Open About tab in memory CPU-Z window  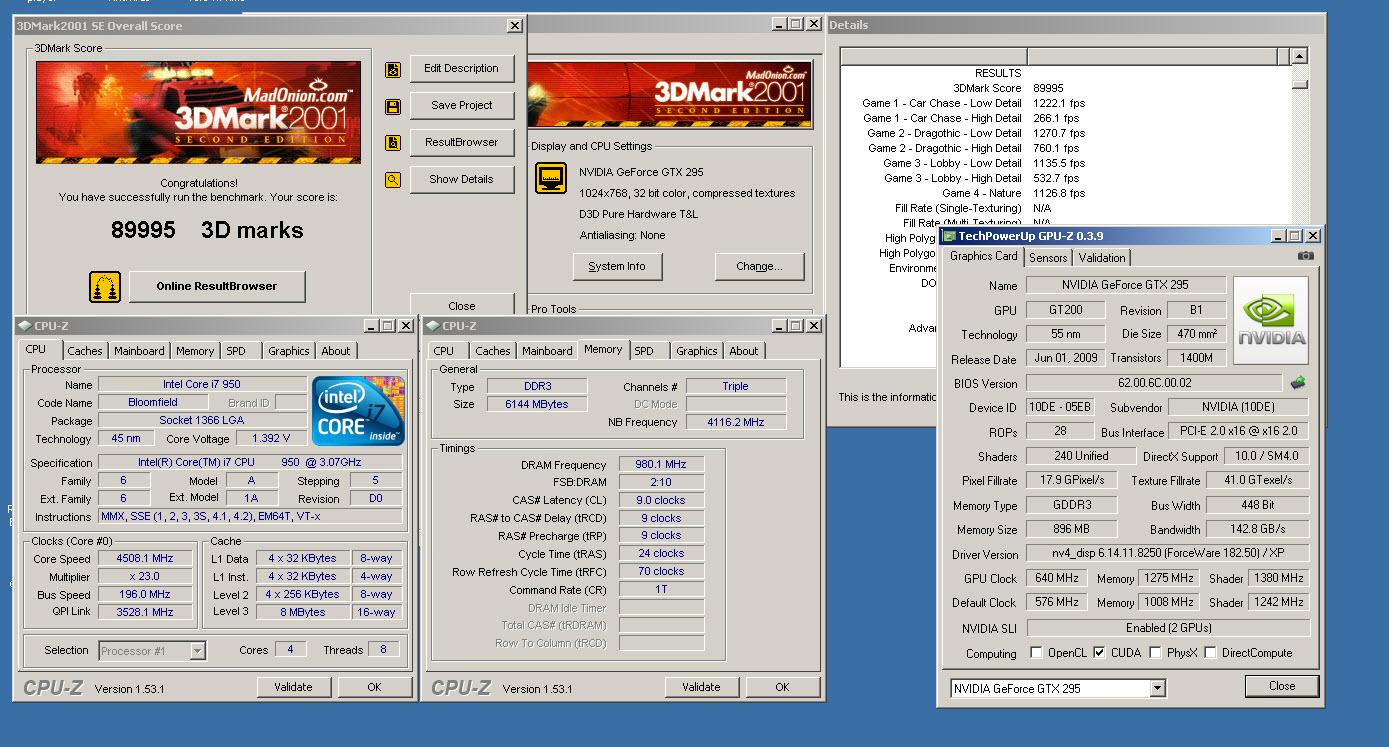(x=743, y=351)
